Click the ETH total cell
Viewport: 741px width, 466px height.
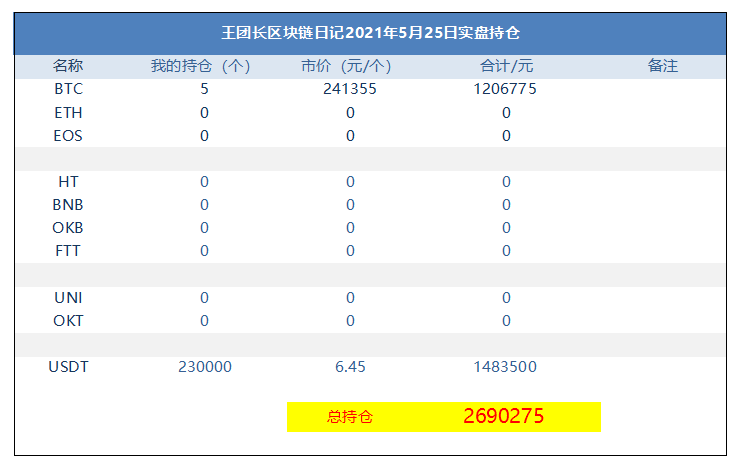click(x=506, y=112)
